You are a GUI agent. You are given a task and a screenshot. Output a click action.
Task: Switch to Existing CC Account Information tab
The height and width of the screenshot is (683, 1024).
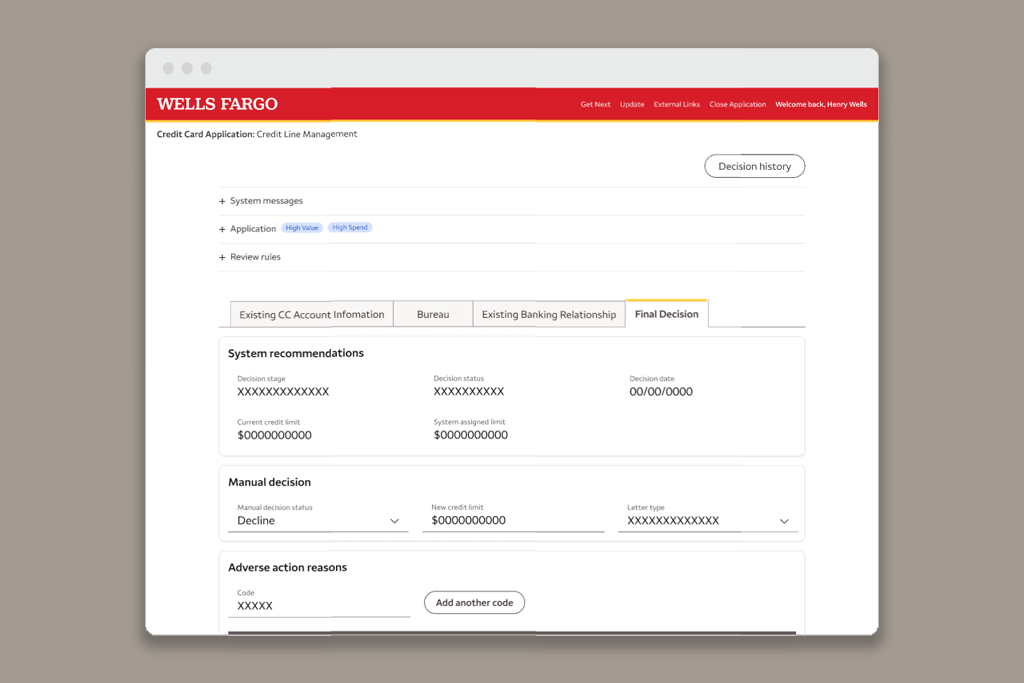pyautogui.click(x=311, y=314)
